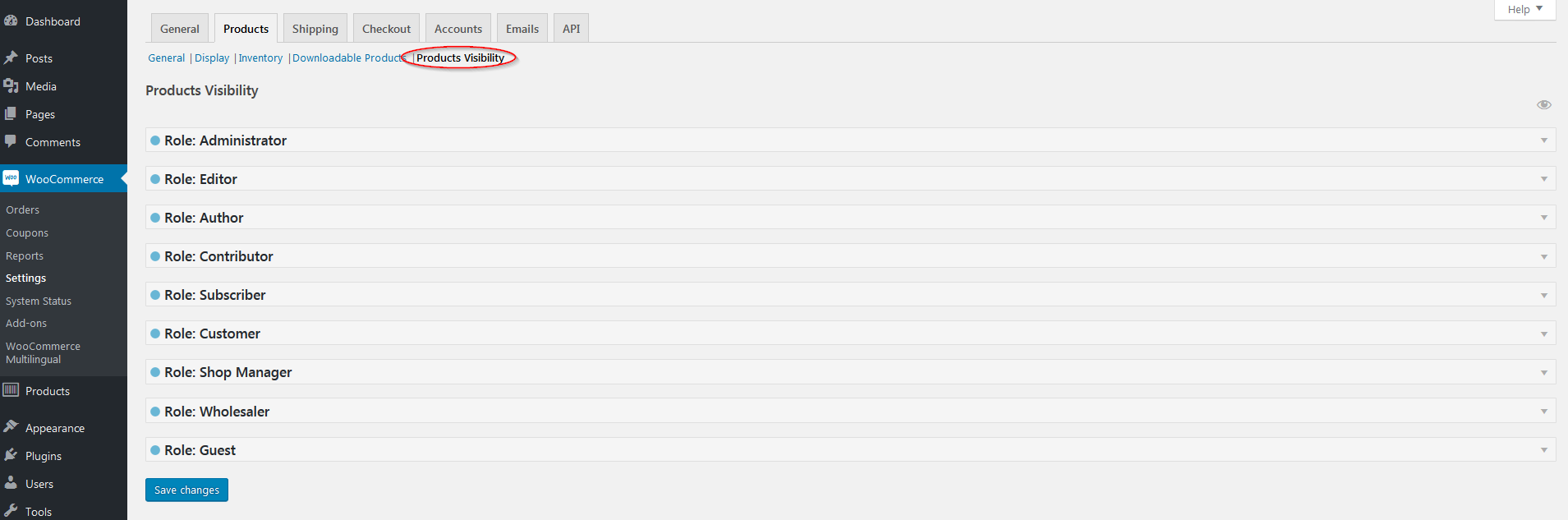
Task: Click the Comments speech bubble icon
Action: click(11, 141)
